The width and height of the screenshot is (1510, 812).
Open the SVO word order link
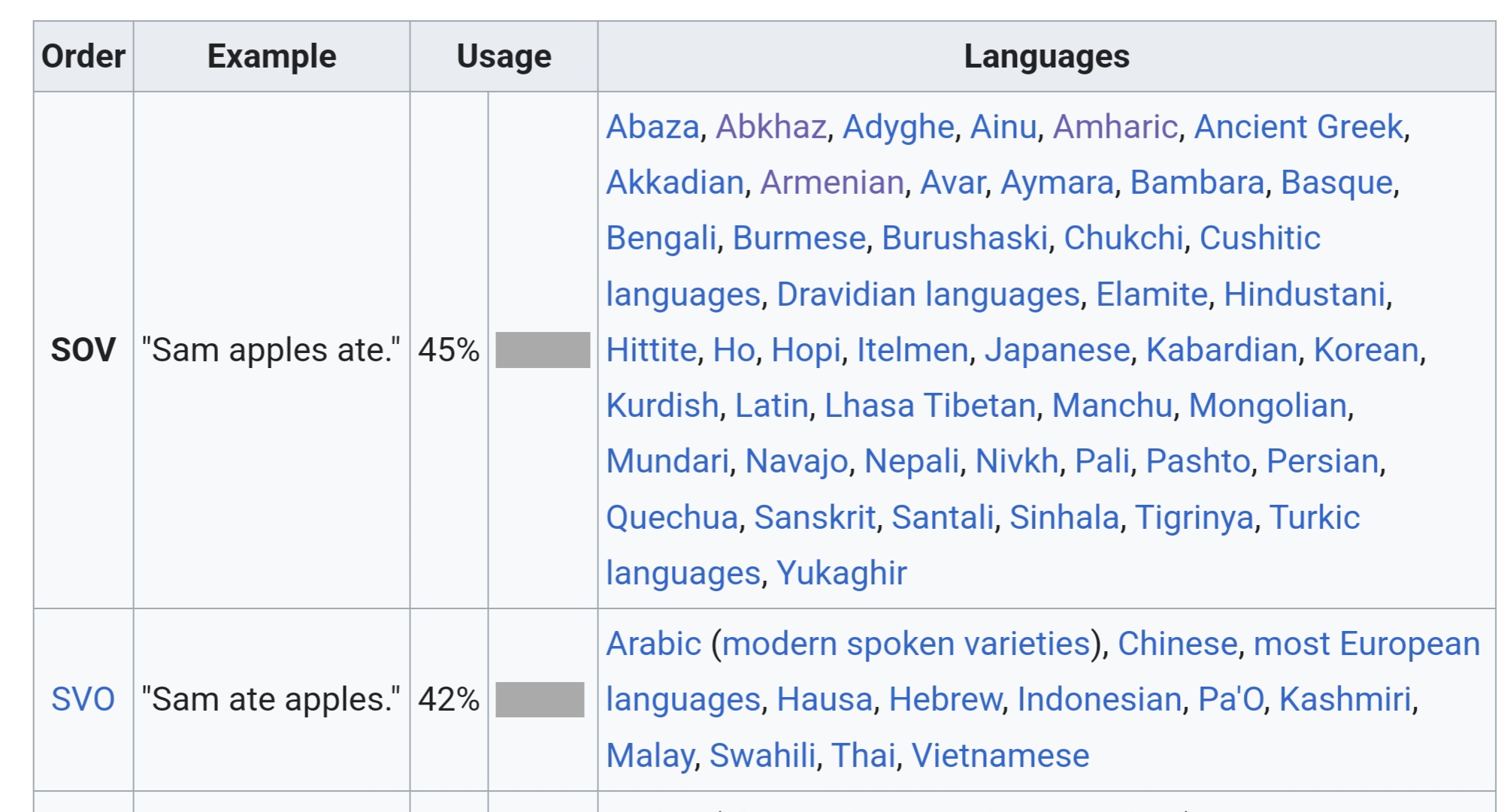pos(83,699)
